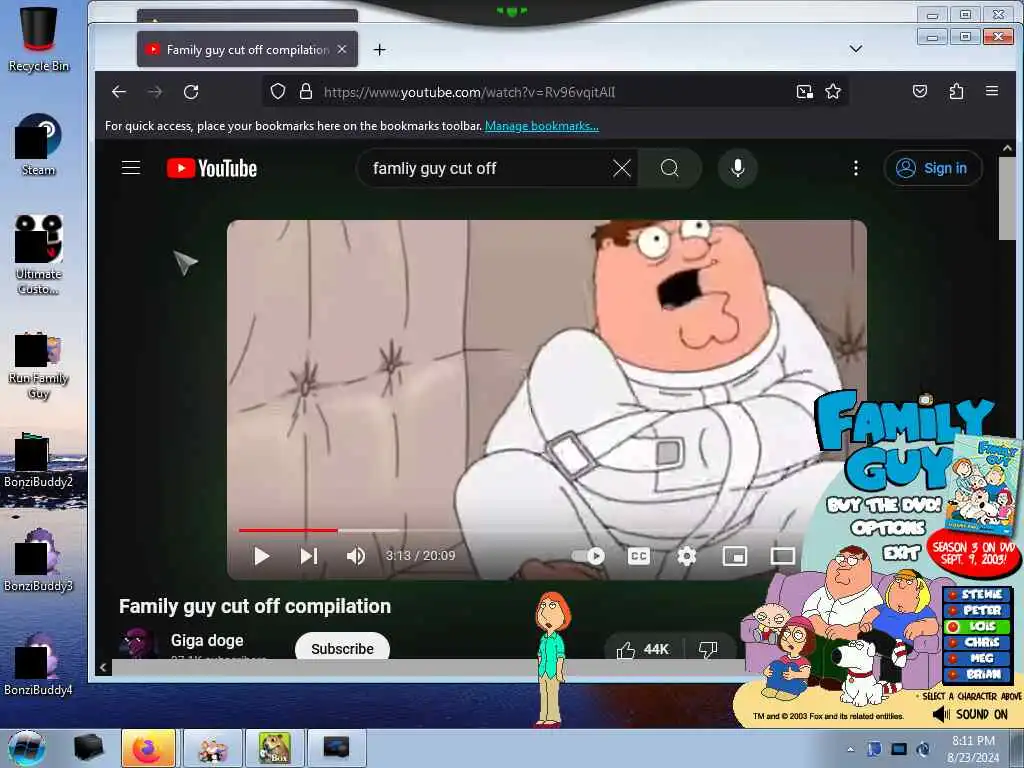Viewport: 1024px width, 768px height.
Task: Toggle SOUND ON speaker in widget
Action: tap(970, 714)
